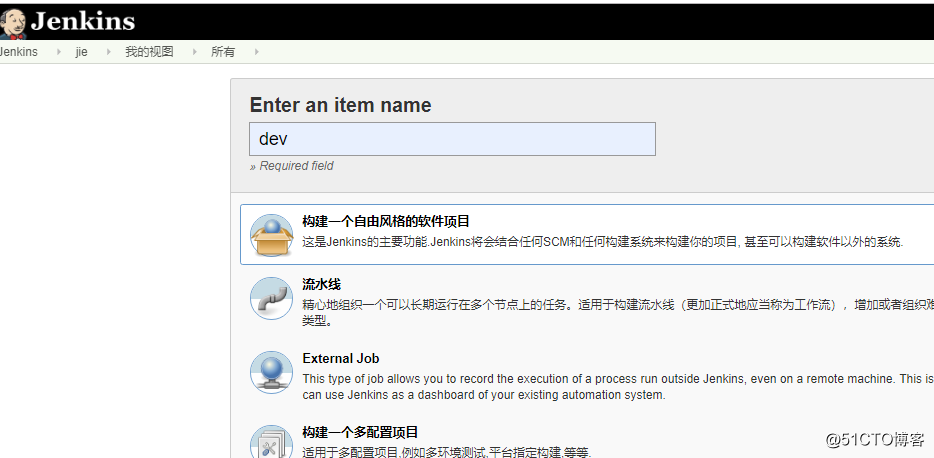Image resolution: width=934 pixels, height=458 pixels.
Task: Expand the arrow after 我的视图 breadcrumb
Action: [x=195, y=52]
